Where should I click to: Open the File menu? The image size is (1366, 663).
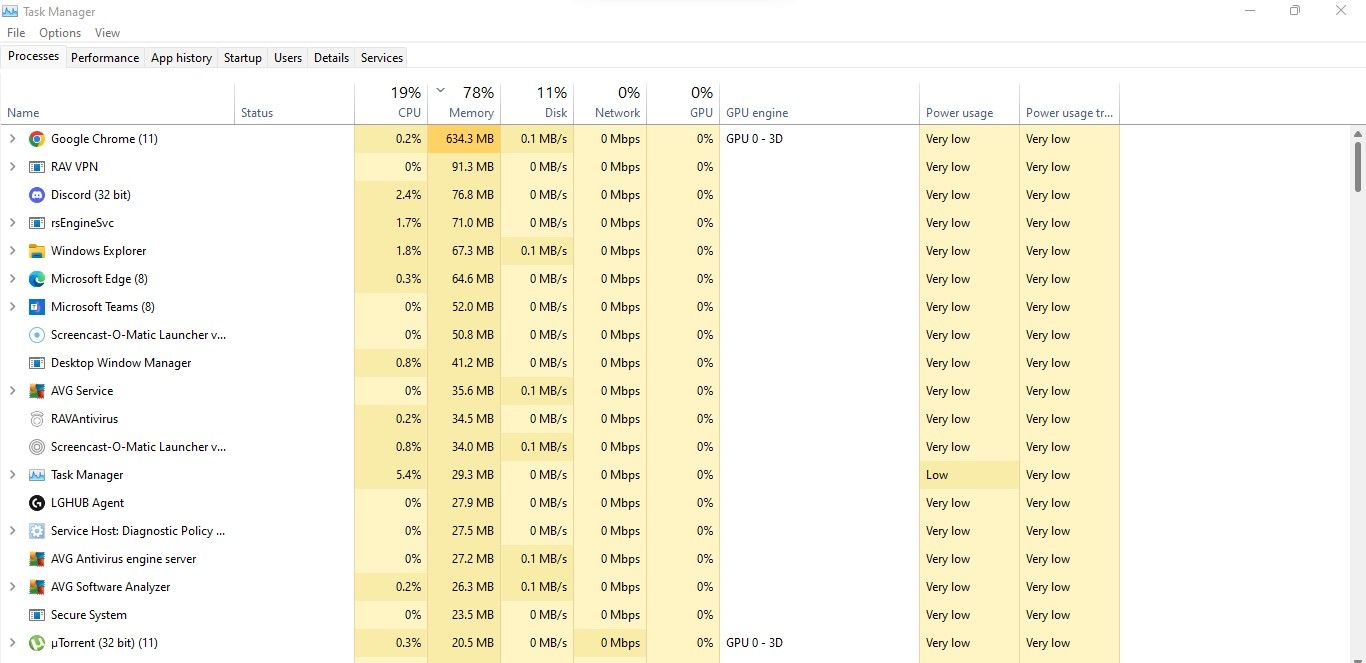click(x=16, y=33)
